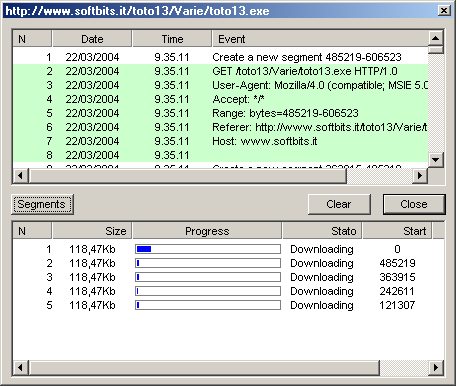This screenshot has height=386, width=457.
Task: Select segment 1 progress bar
Action: point(208,249)
